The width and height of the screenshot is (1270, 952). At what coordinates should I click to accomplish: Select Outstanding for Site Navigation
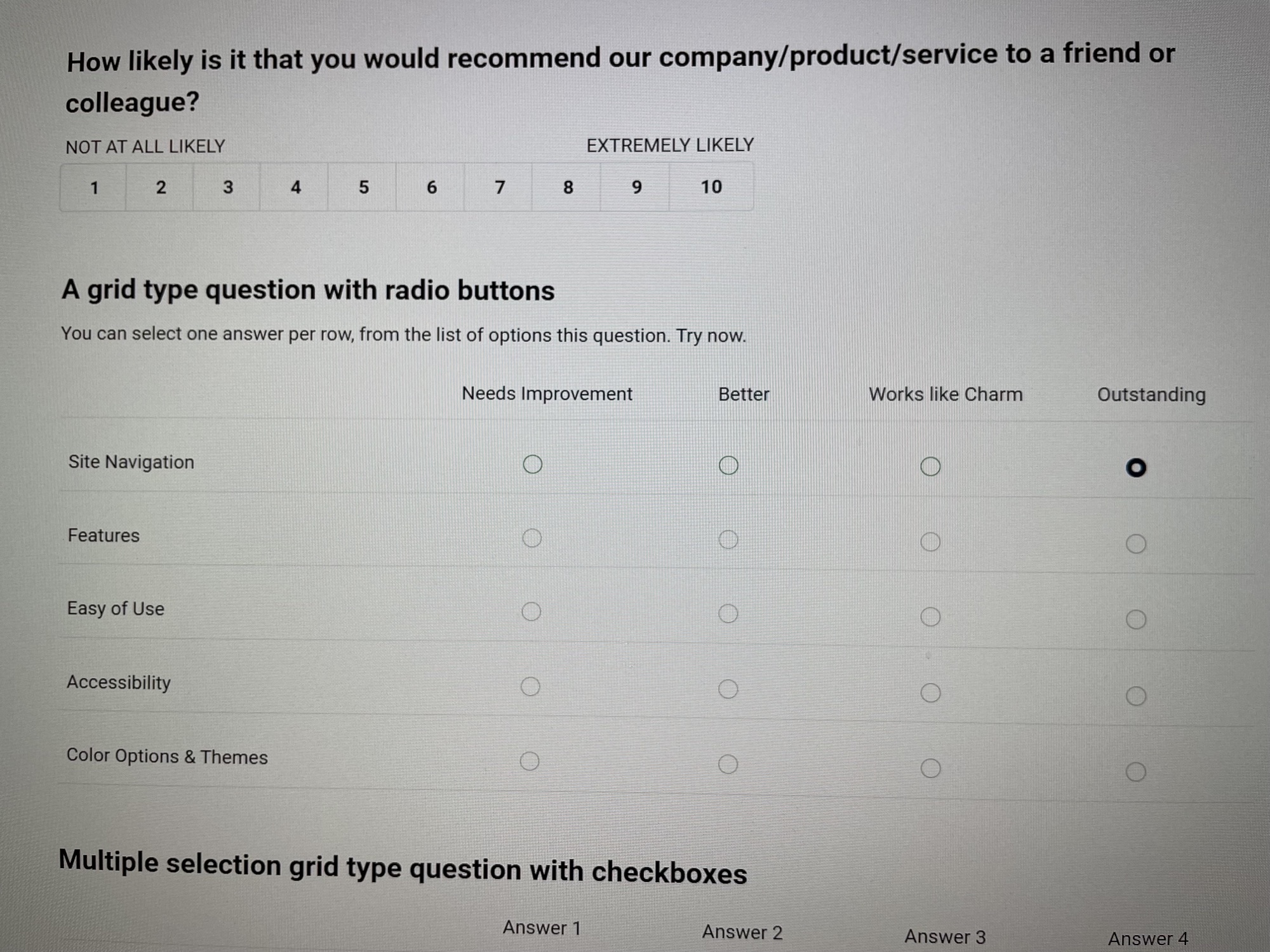1135,468
